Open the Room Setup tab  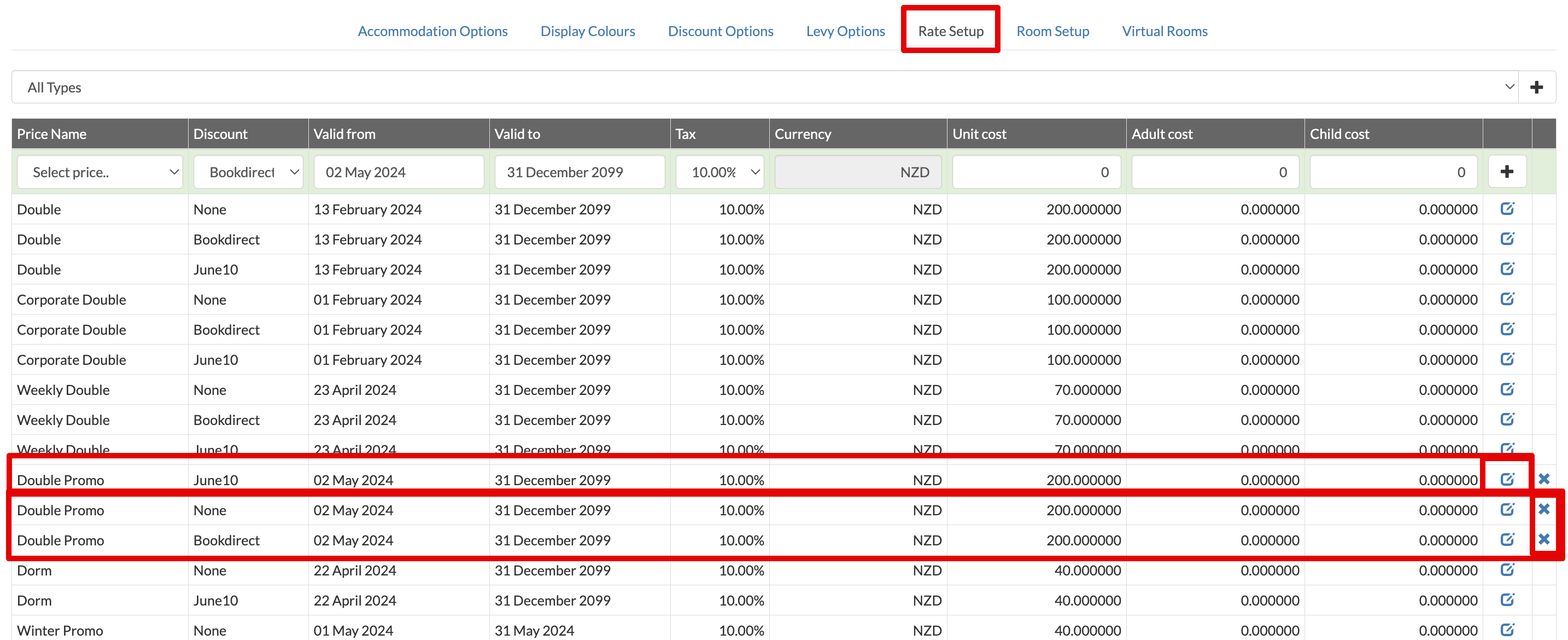click(1052, 31)
